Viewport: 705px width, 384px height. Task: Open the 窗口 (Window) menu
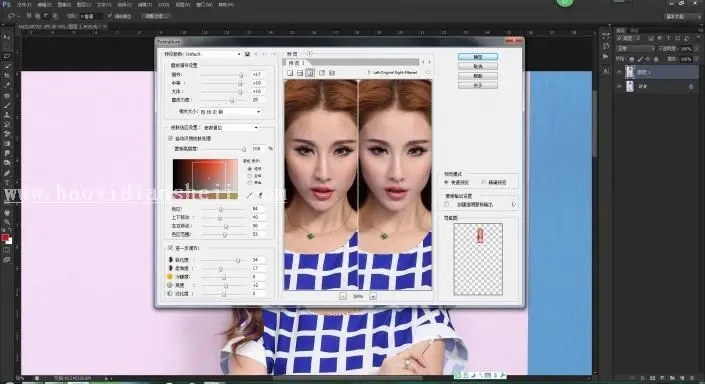tap(203, 4)
